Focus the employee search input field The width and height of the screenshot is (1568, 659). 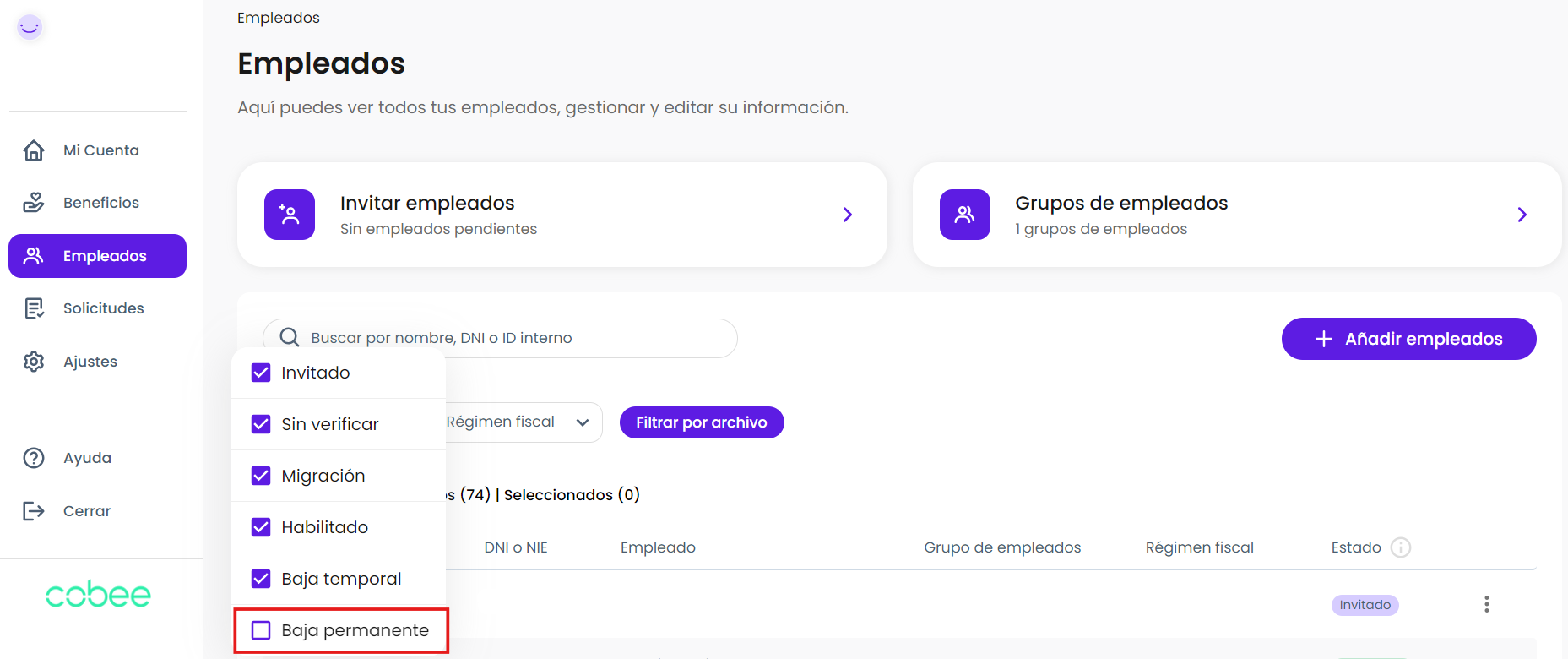[x=515, y=338]
